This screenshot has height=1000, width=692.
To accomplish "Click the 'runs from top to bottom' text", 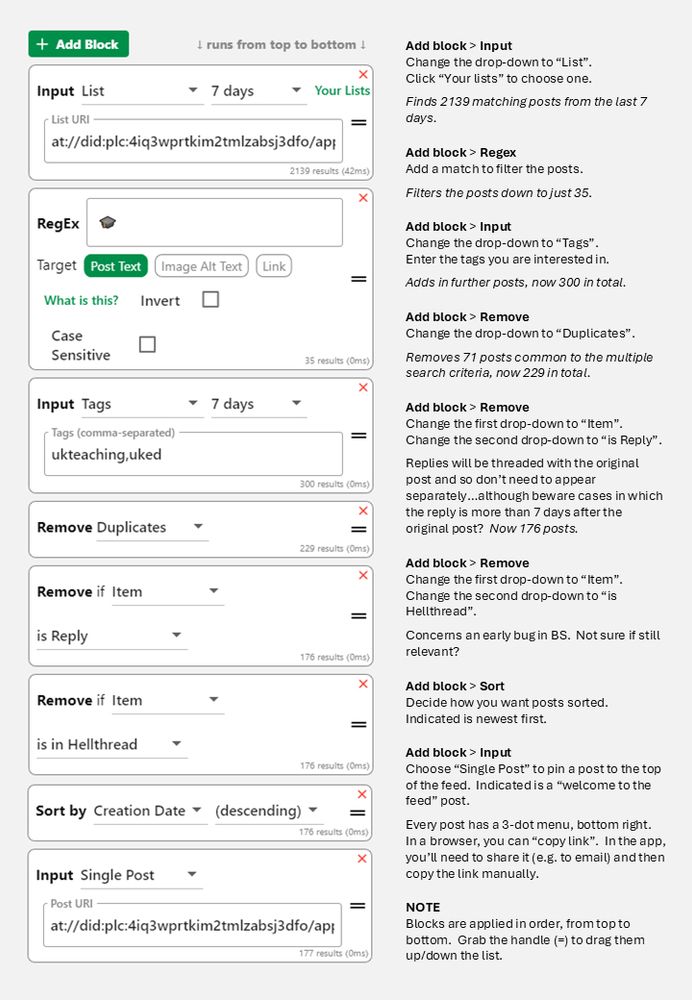I will [x=281, y=45].
